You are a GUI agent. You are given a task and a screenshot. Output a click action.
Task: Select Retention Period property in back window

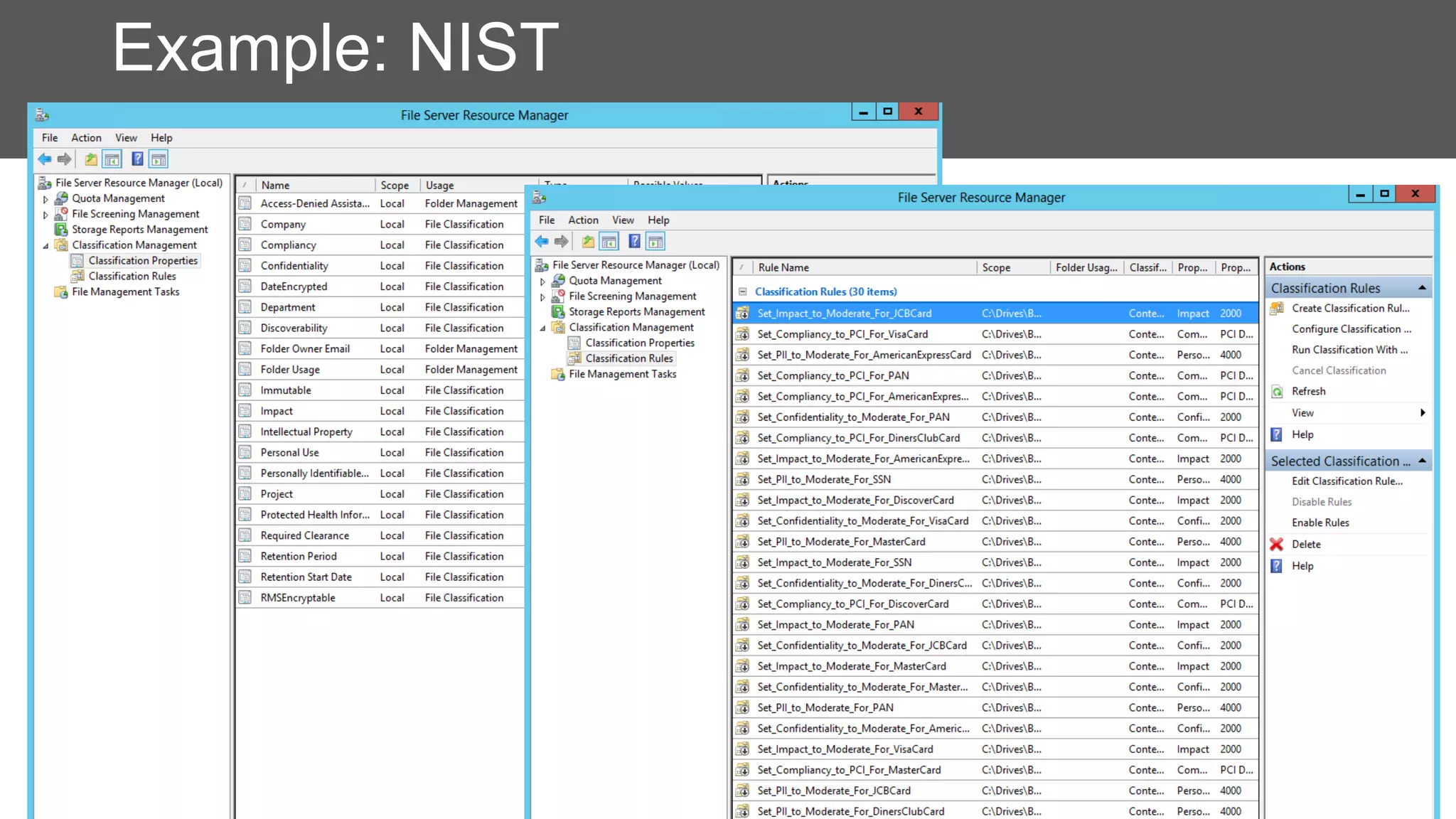tap(380, 556)
